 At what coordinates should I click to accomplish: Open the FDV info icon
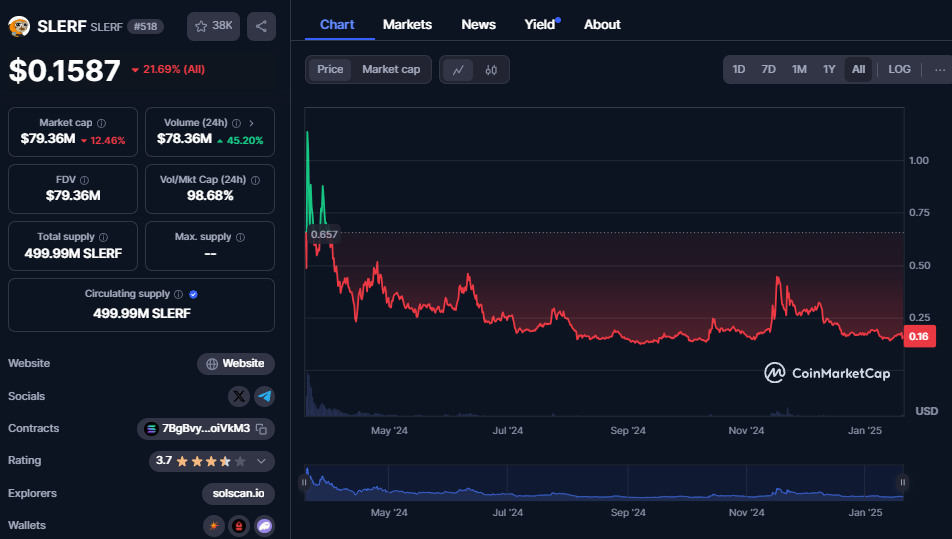[x=84, y=180]
